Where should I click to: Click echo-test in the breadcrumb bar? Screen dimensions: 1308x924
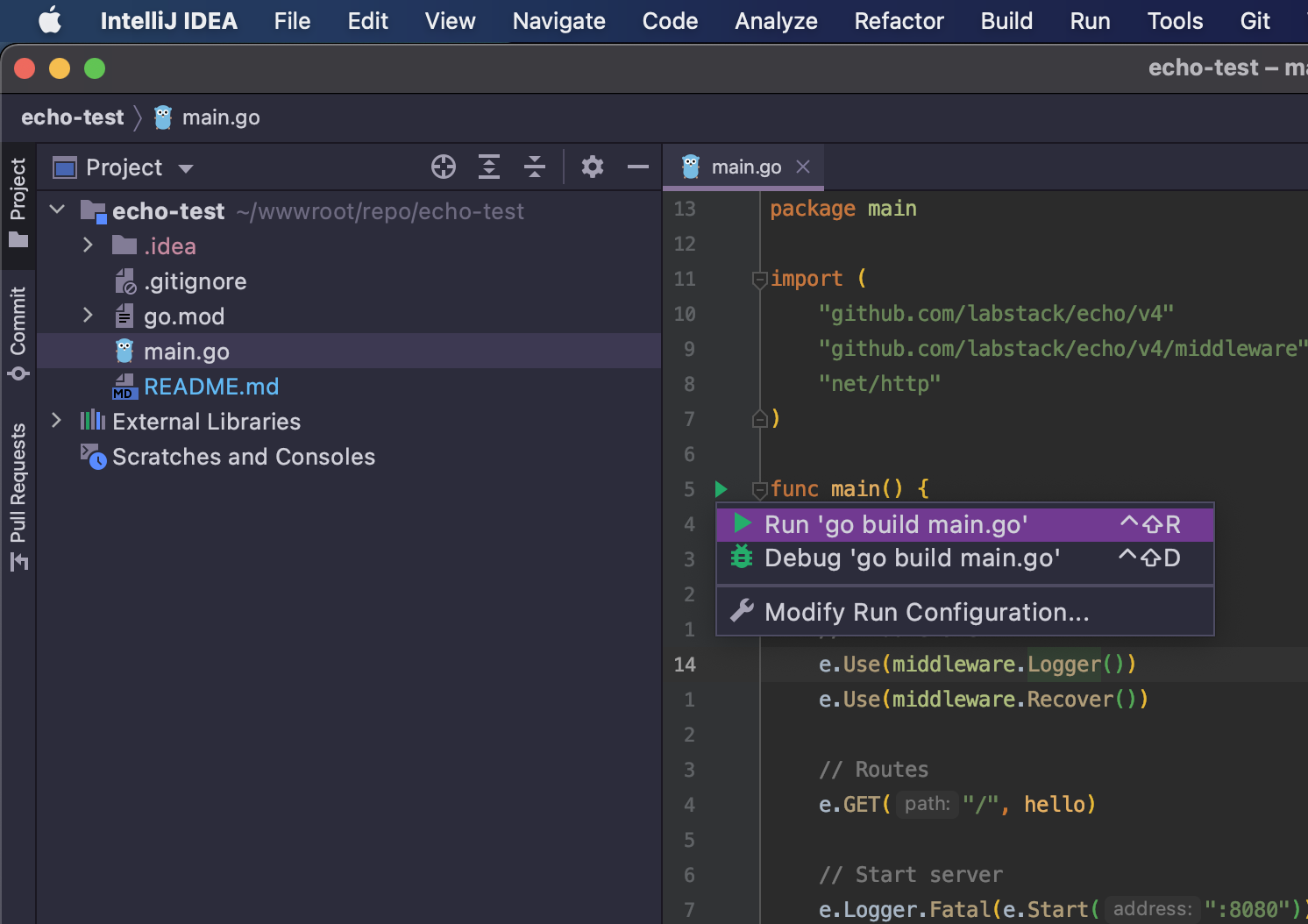click(x=72, y=117)
